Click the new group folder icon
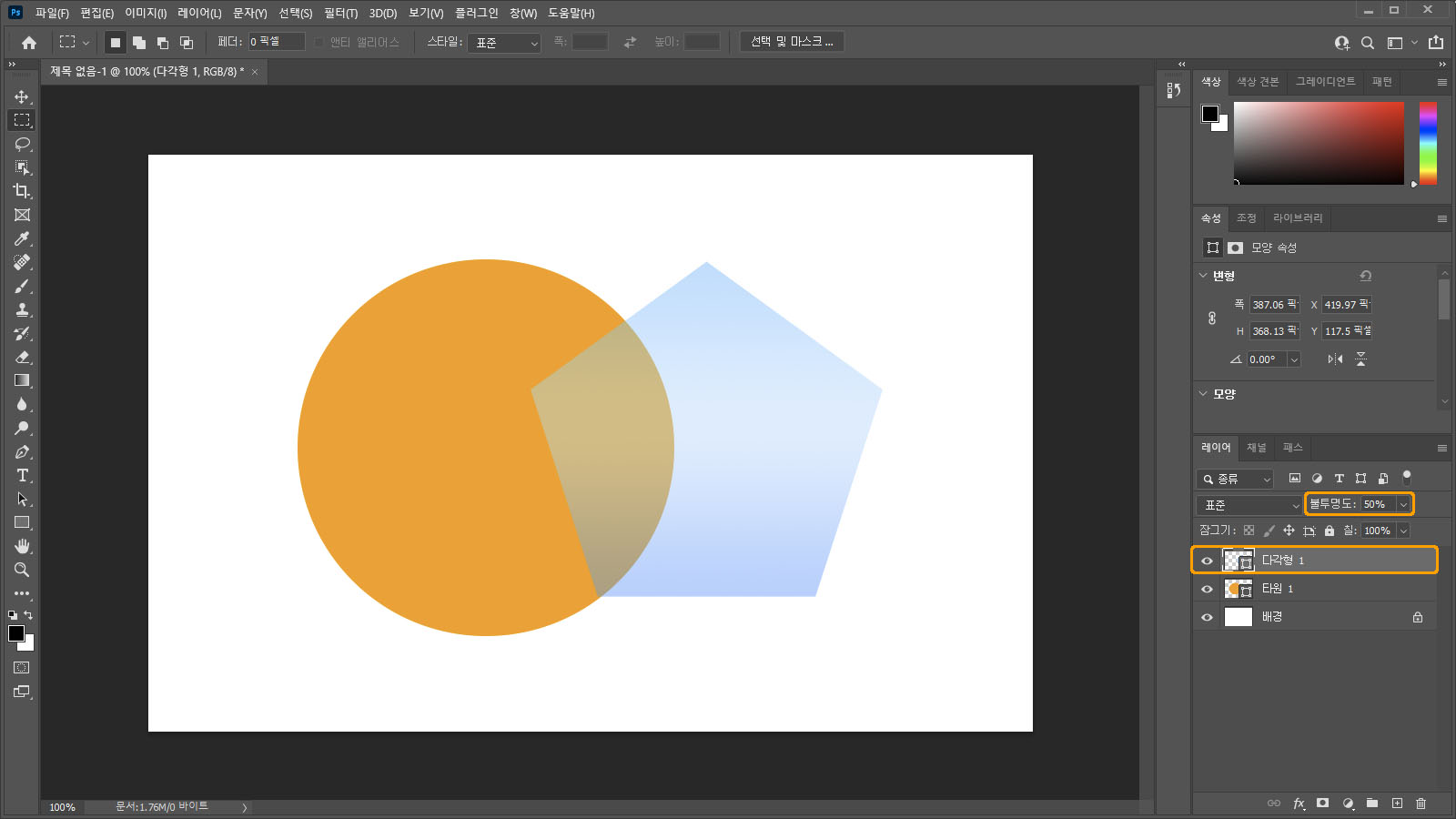The width and height of the screenshot is (1456, 819). (x=1372, y=804)
